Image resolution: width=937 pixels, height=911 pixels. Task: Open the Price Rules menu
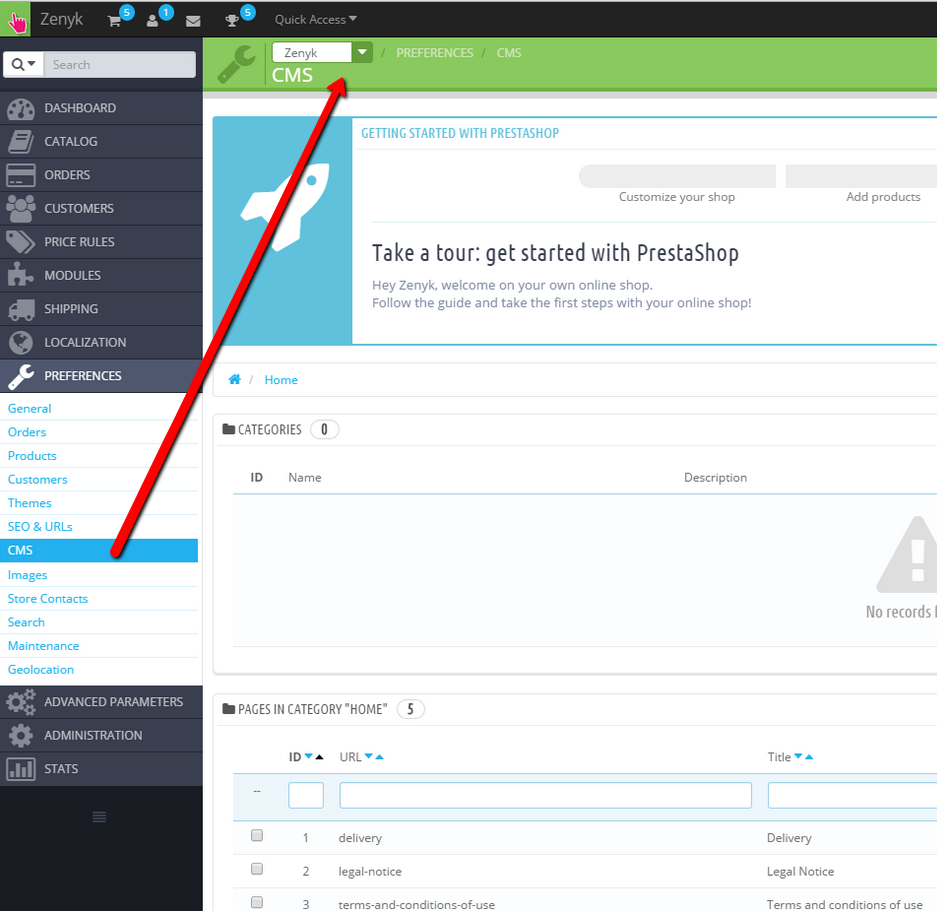tap(101, 242)
